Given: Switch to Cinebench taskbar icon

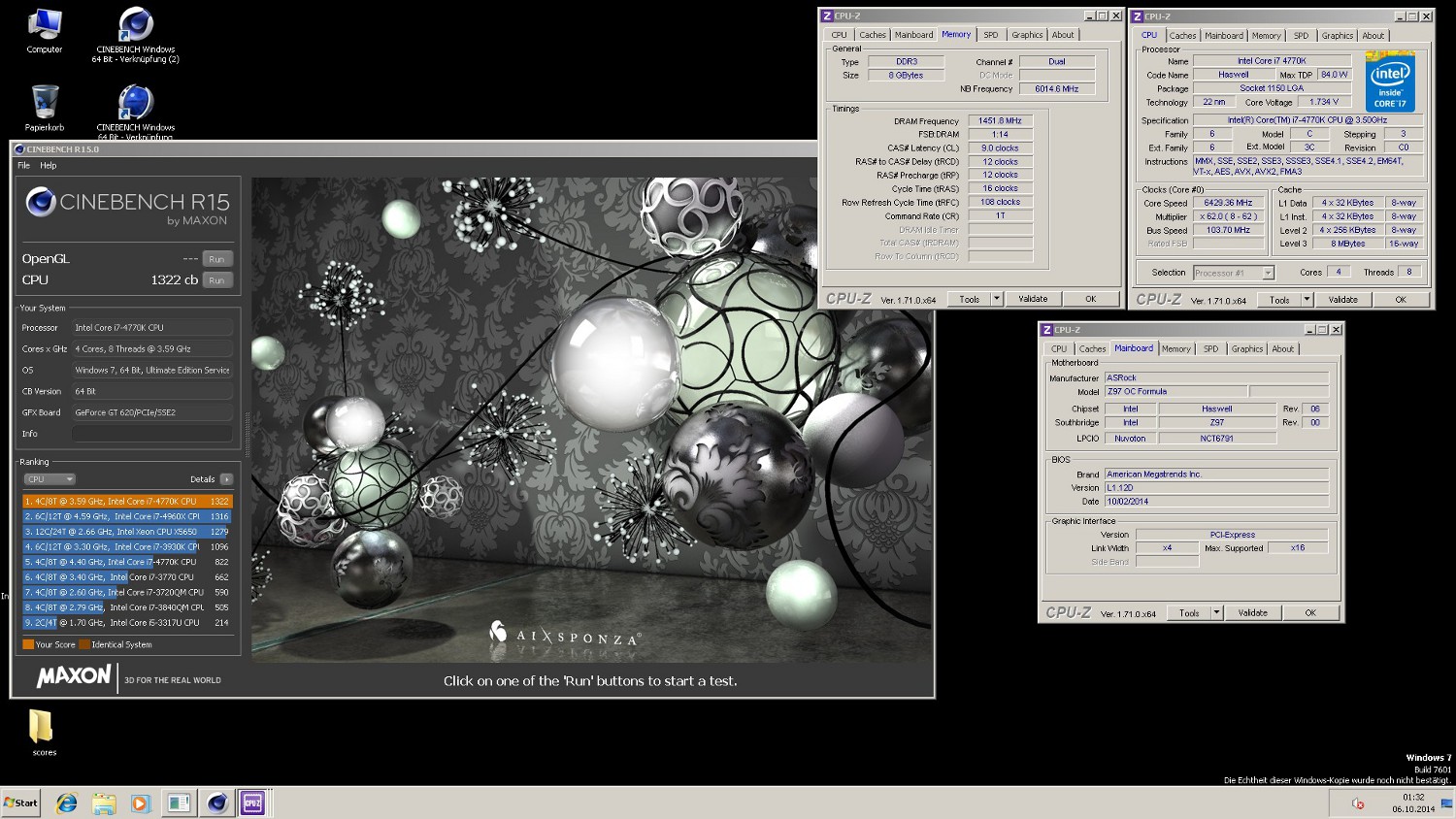Looking at the screenshot, I should click(x=217, y=803).
